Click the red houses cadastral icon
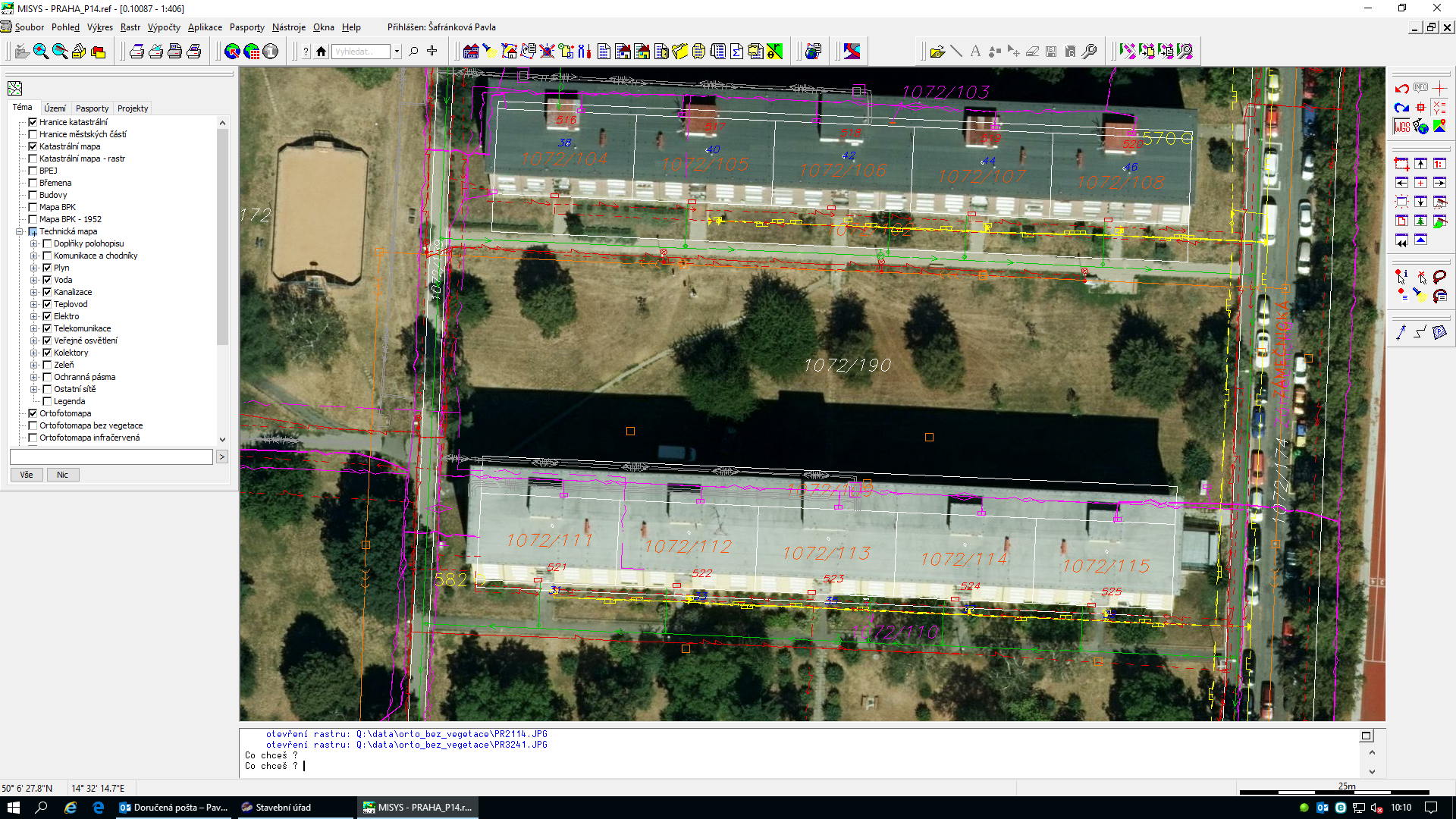Image resolution: width=1456 pixels, height=819 pixels. (x=471, y=52)
